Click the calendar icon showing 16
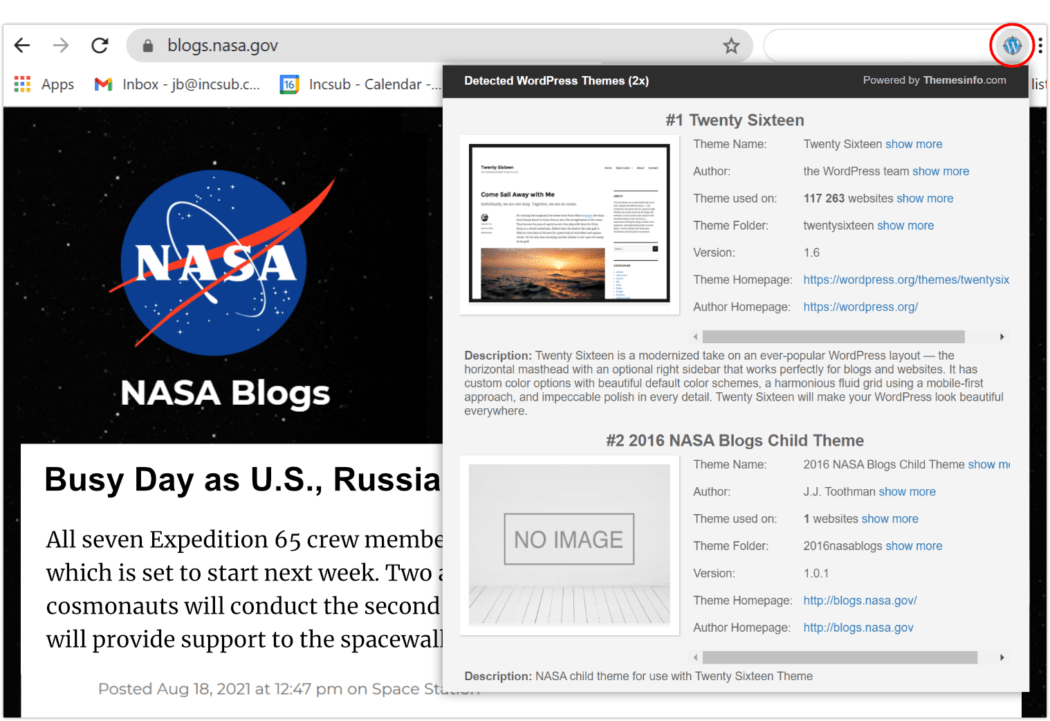The height and width of the screenshot is (721, 1050). pyautogui.click(x=289, y=84)
